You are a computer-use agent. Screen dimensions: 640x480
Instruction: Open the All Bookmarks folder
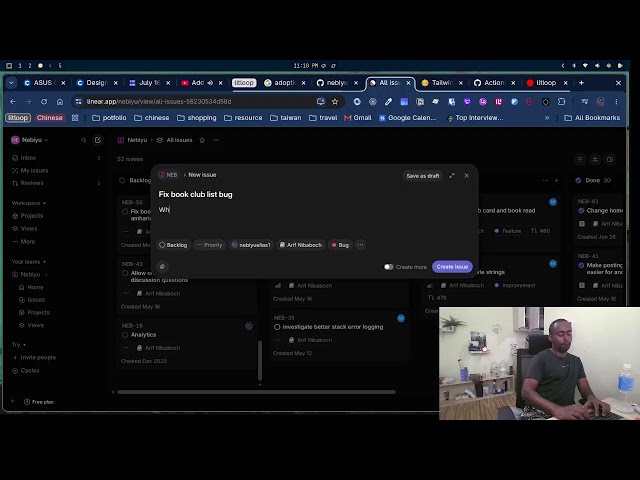pyautogui.click(x=592, y=118)
